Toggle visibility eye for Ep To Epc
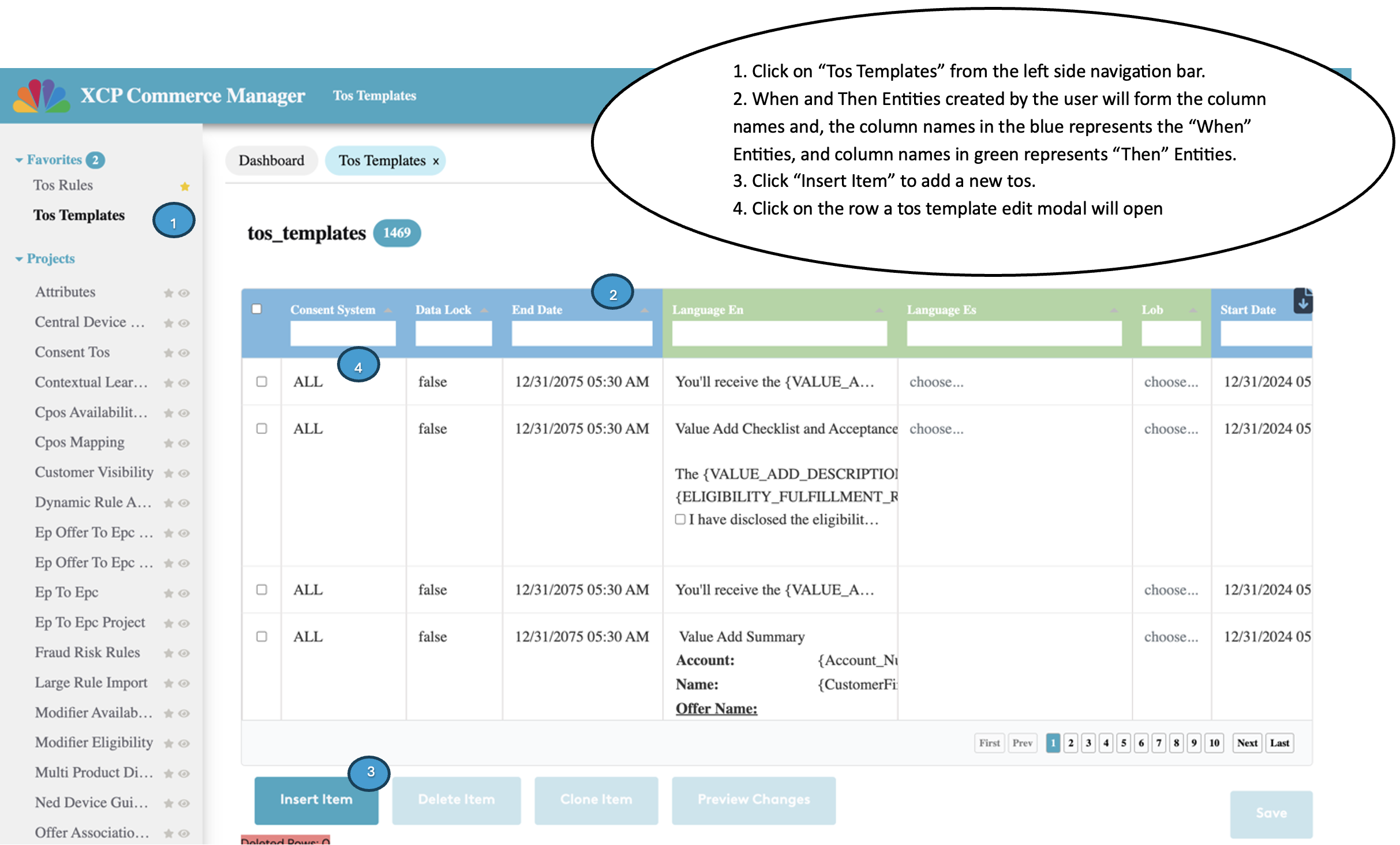Screen dimensions: 1400x845 pyautogui.click(x=184, y=593)
